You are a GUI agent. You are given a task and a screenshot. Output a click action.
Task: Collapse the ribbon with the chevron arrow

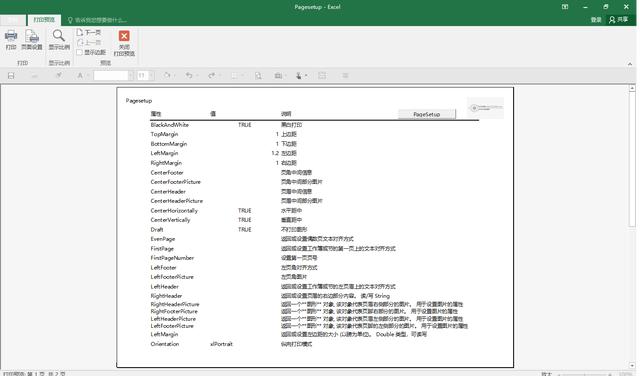coord(630,64)
